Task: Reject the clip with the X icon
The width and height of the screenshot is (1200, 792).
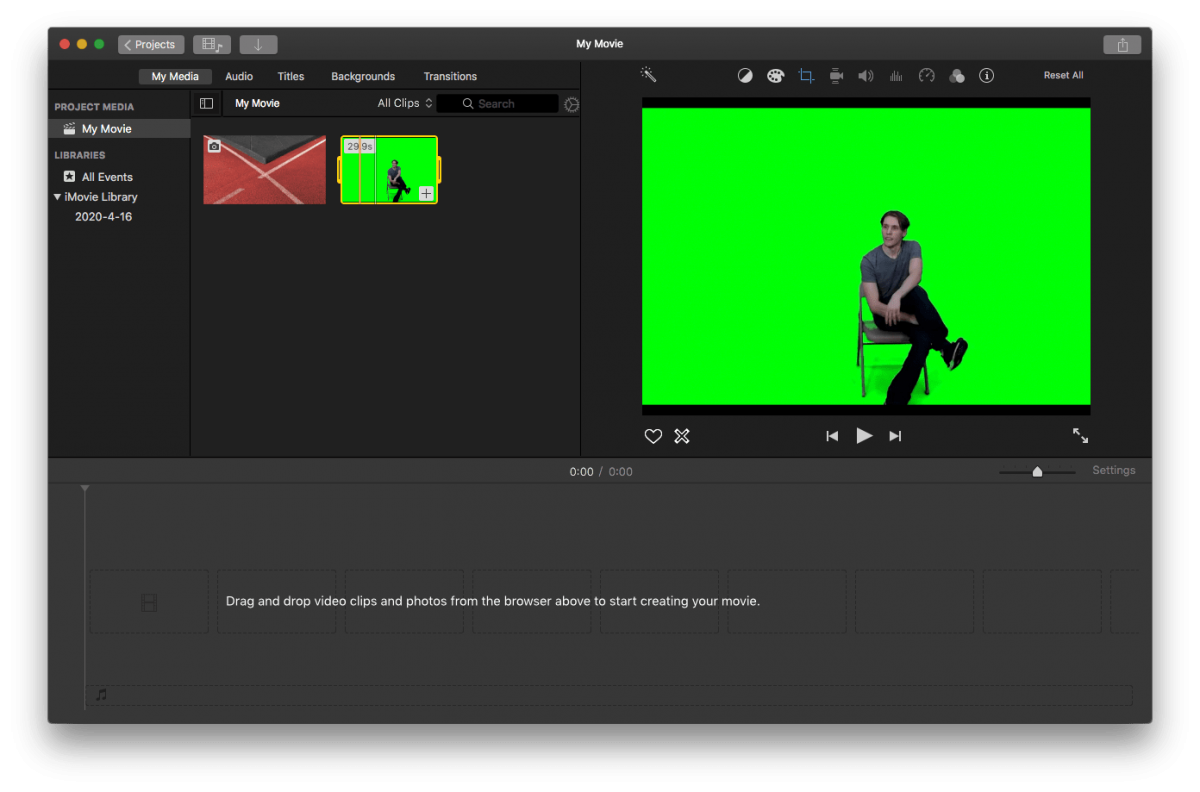Action: [x=682, y=436]
